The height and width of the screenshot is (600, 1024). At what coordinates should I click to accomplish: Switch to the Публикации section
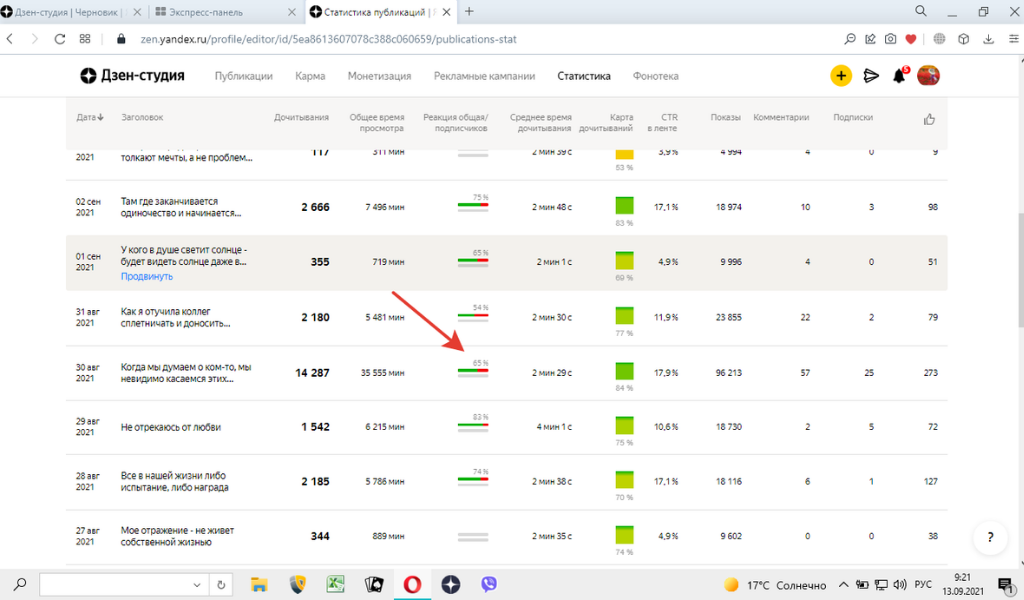pyautogui.click(x=244, y=76)
